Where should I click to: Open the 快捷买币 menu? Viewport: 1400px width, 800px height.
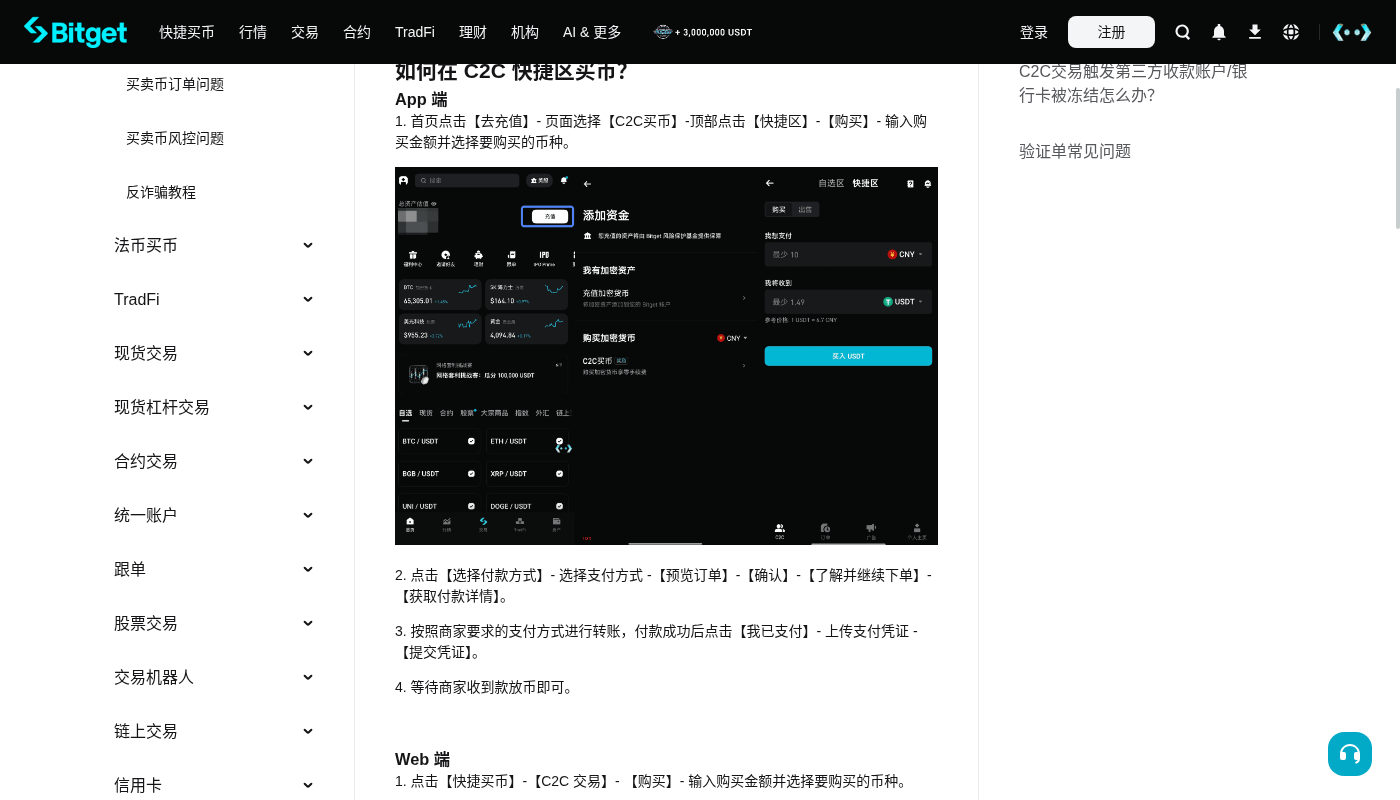(x=187, y=32)
